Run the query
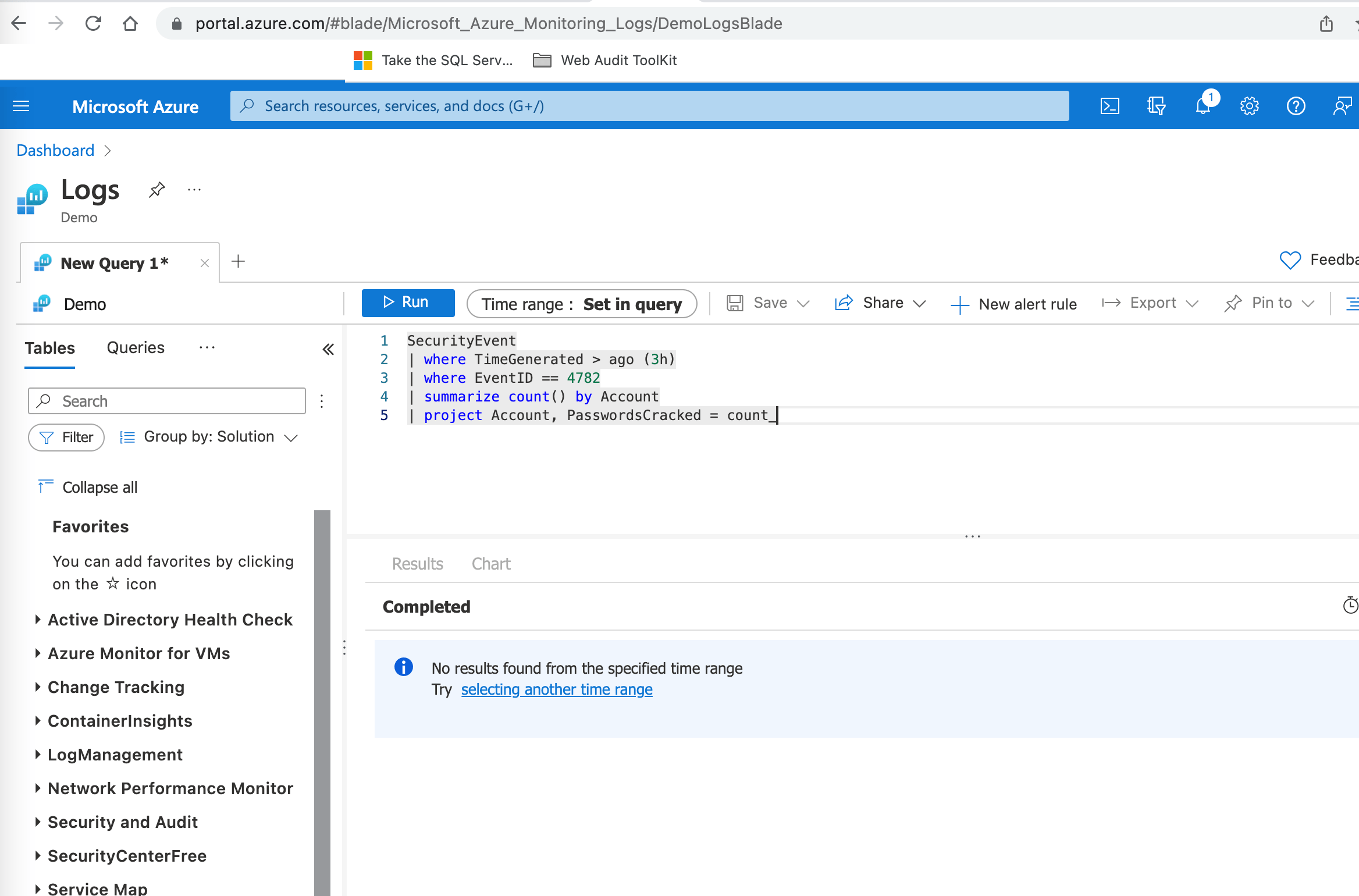 click(x=408, y=303)
